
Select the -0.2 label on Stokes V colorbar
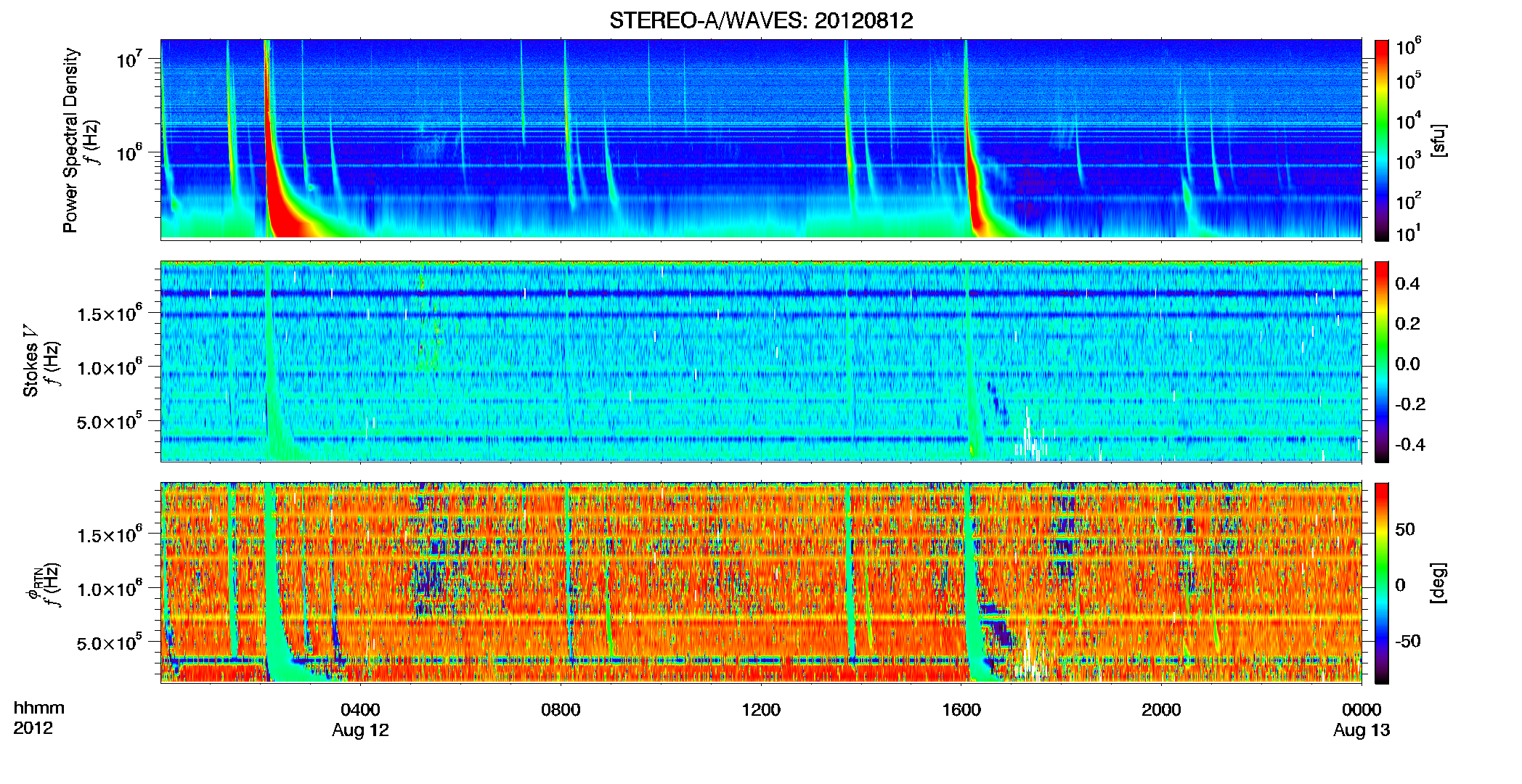1410,404
